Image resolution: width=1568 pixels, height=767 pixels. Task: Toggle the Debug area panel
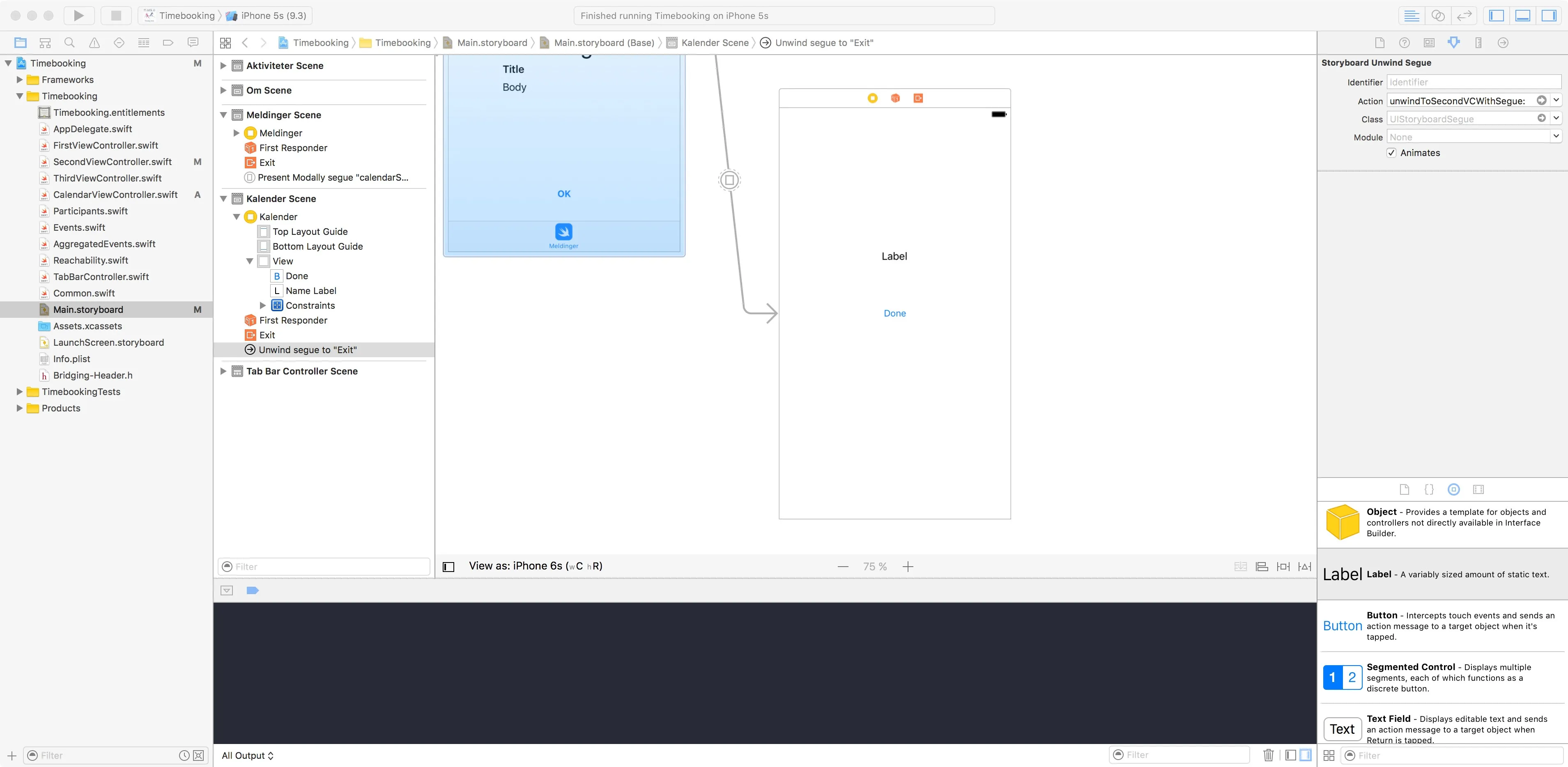(1522, 15)
